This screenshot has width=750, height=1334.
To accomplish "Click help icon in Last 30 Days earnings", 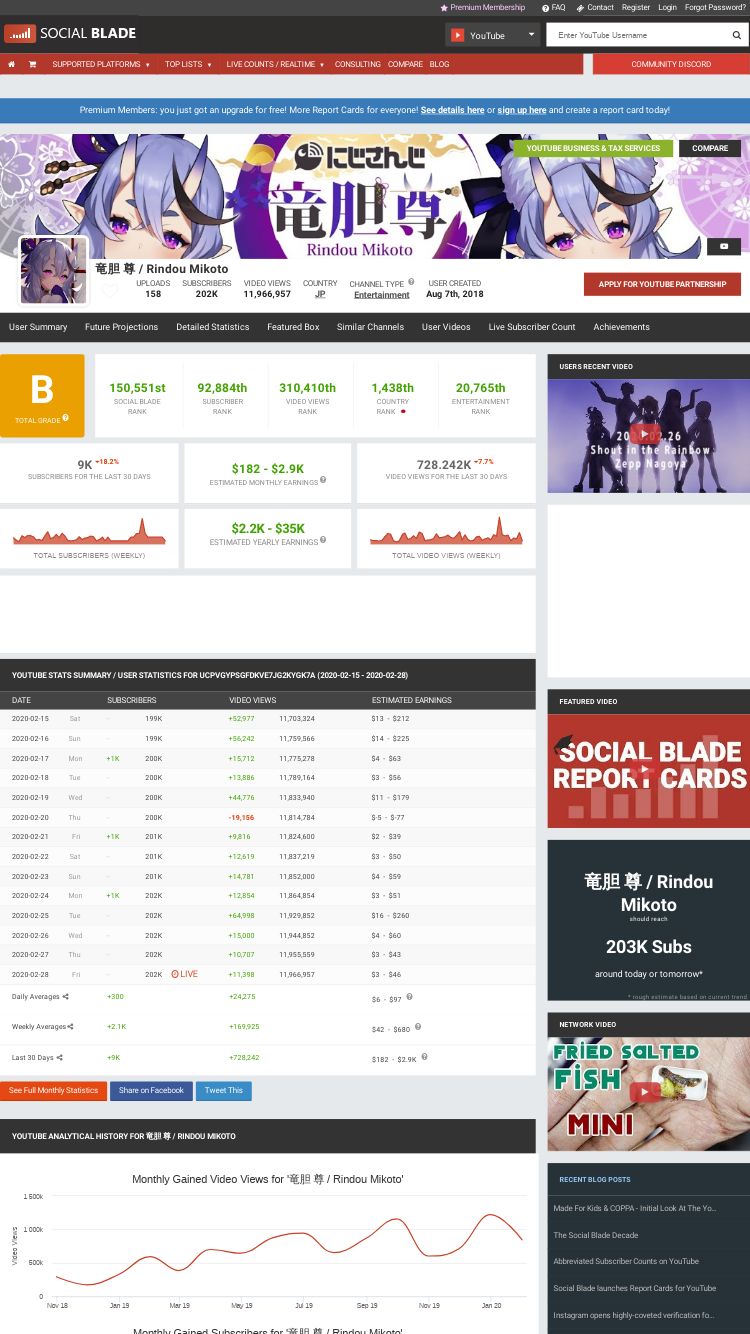I will point(424,1056).
